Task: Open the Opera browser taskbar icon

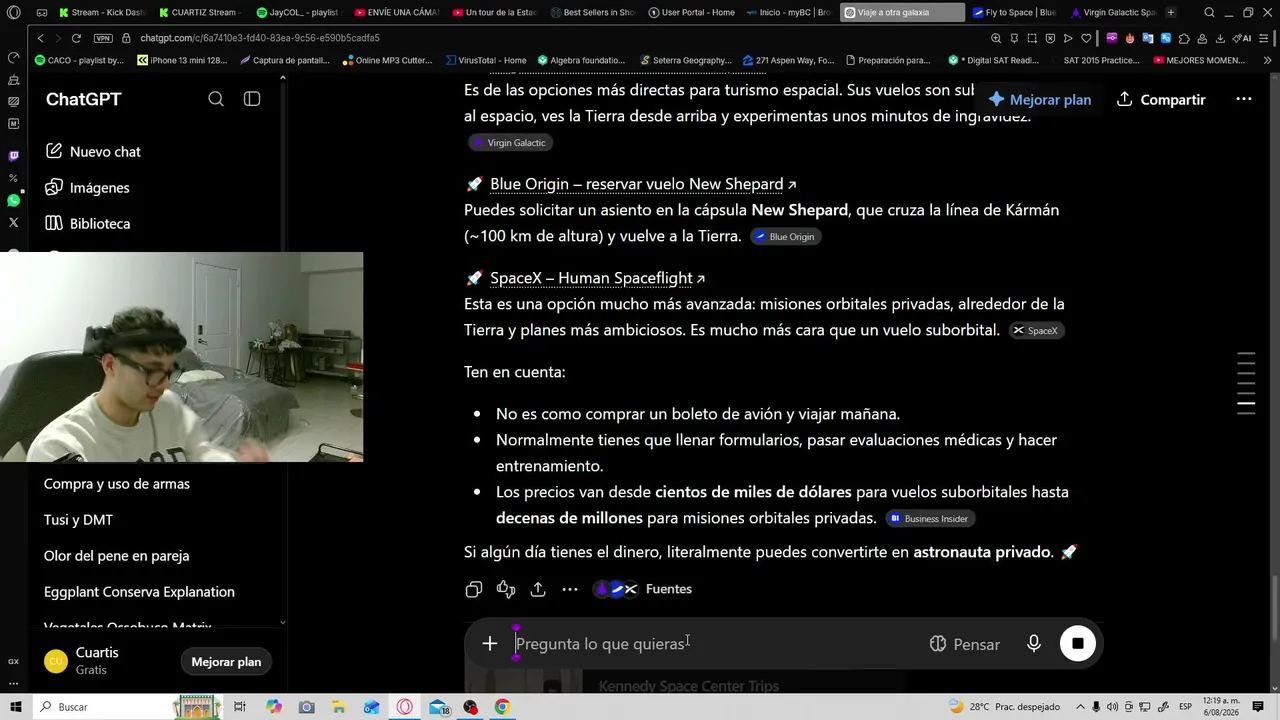Action: coord(405,707)
